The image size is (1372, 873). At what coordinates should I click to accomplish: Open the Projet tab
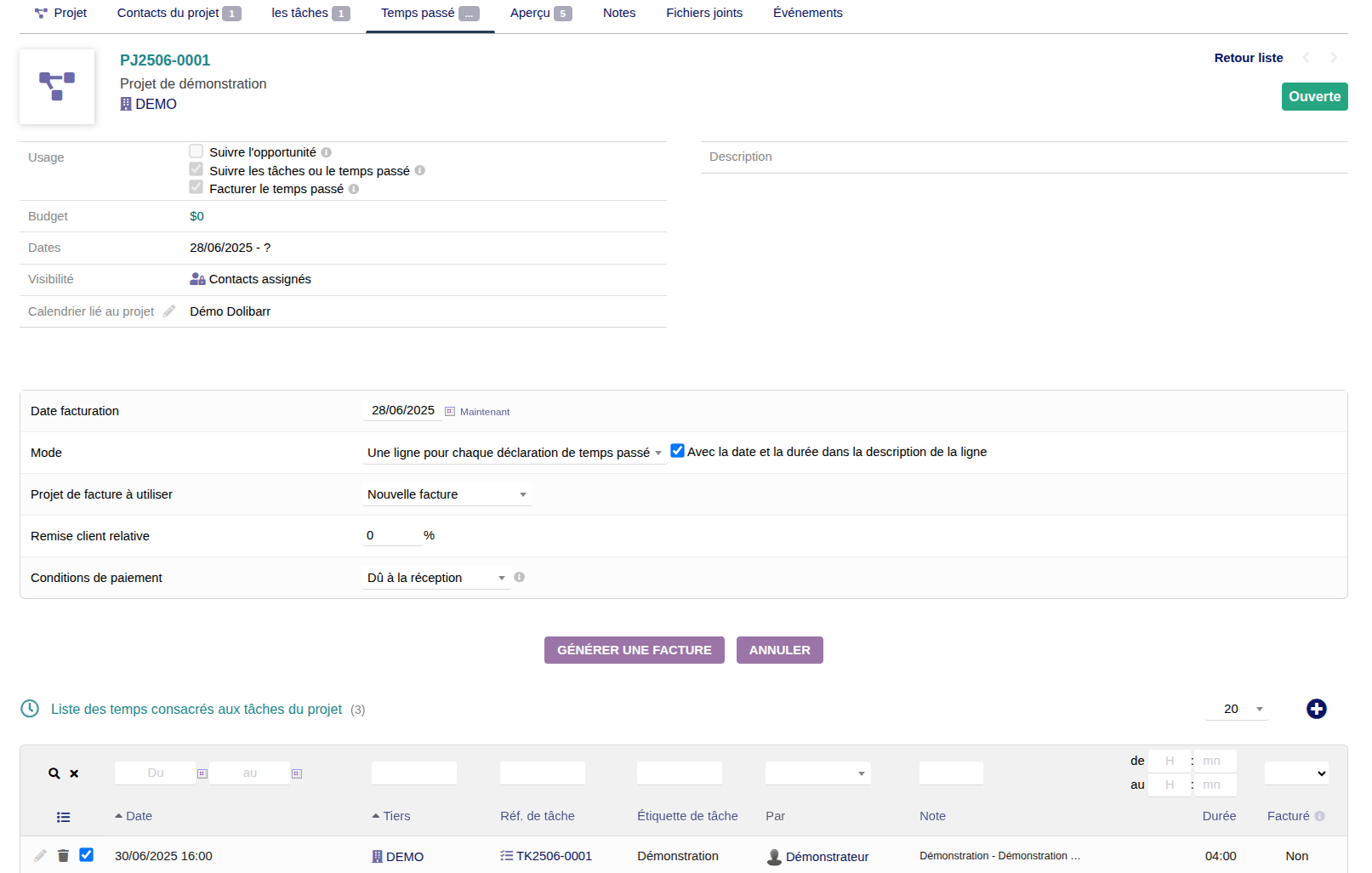tap(60, 13)
